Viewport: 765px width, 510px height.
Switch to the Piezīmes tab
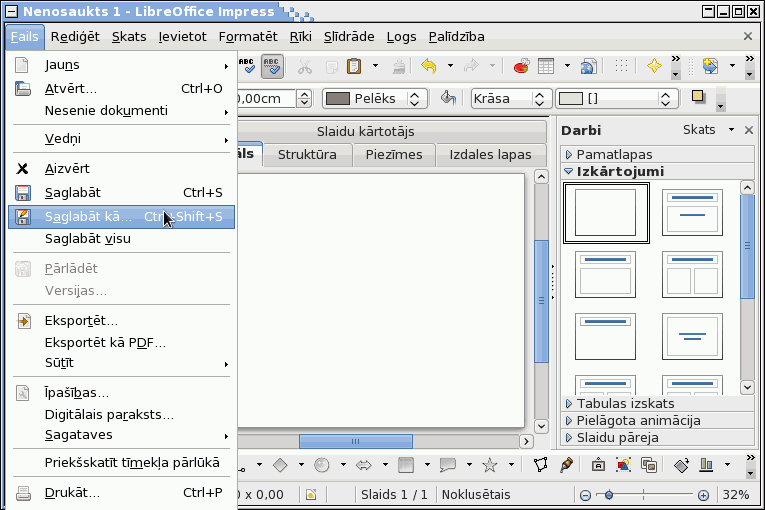click(394, 155)
